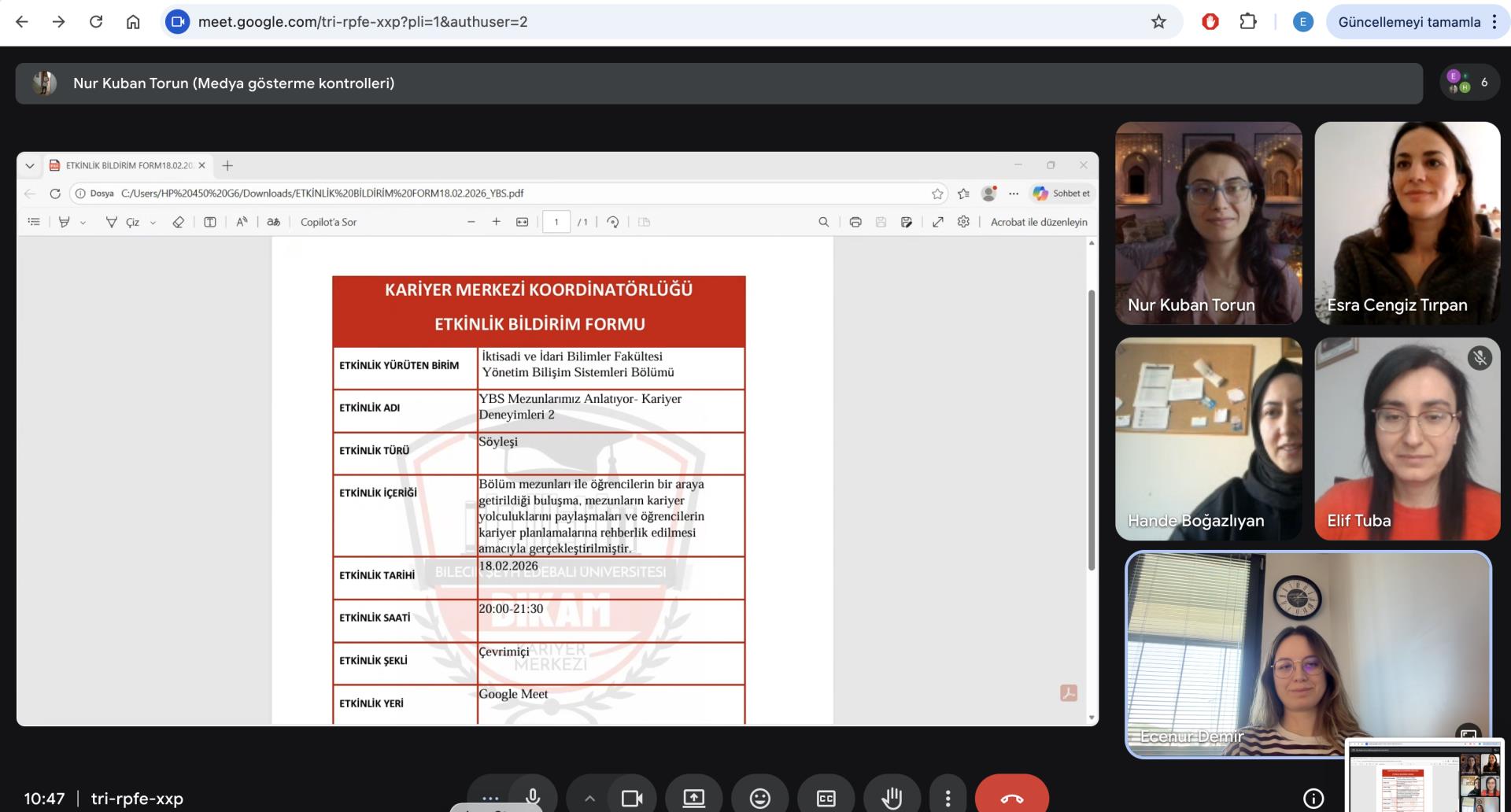Toggle the camera on or off

pos(631,799)
